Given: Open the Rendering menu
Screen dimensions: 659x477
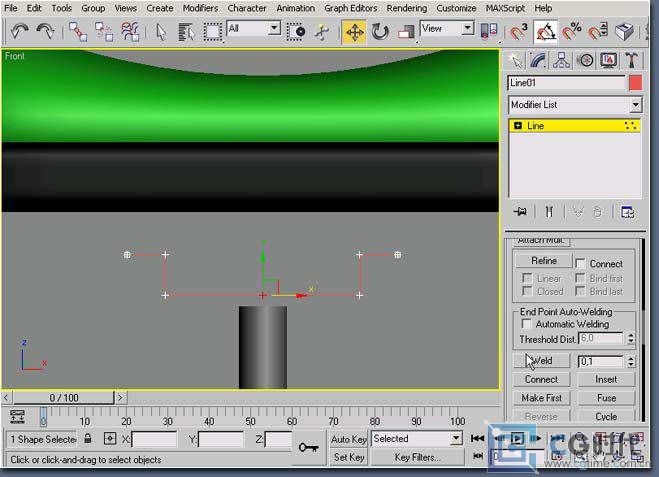Looking at the screenshot, I should 406,8.
